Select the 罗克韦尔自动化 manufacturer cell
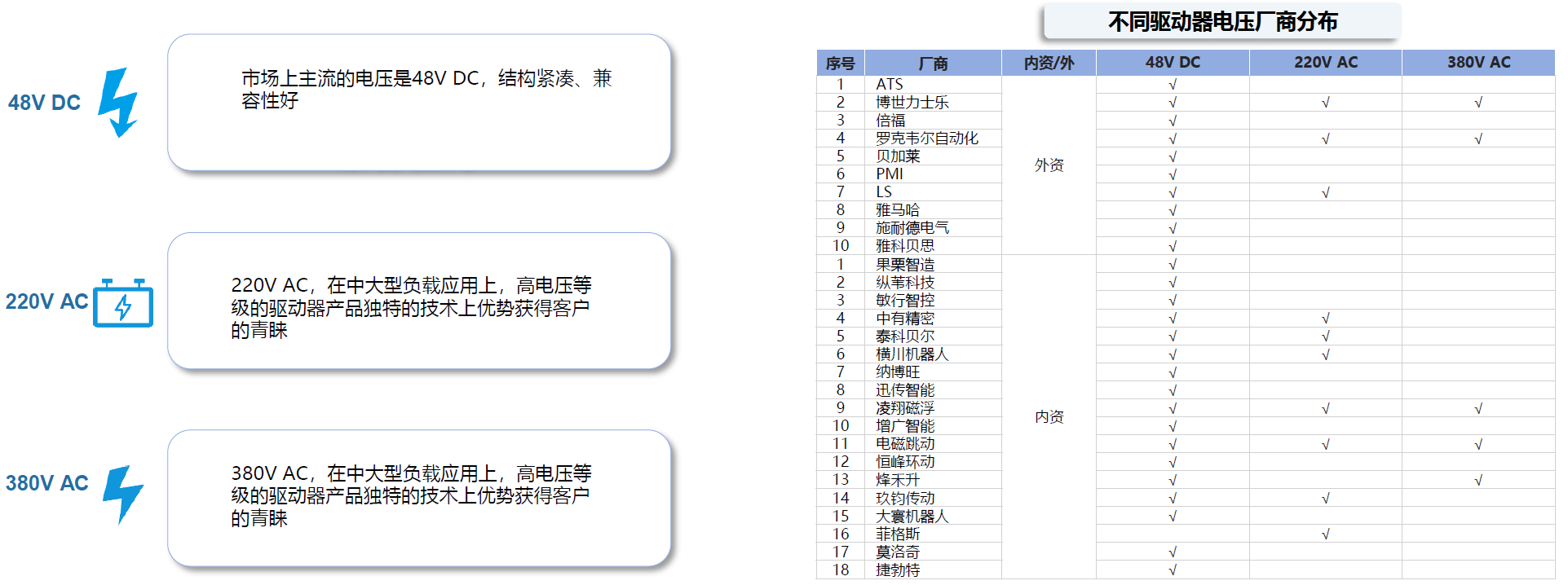1568x585 pixels. pyautogui.click(x=927, y=139)
